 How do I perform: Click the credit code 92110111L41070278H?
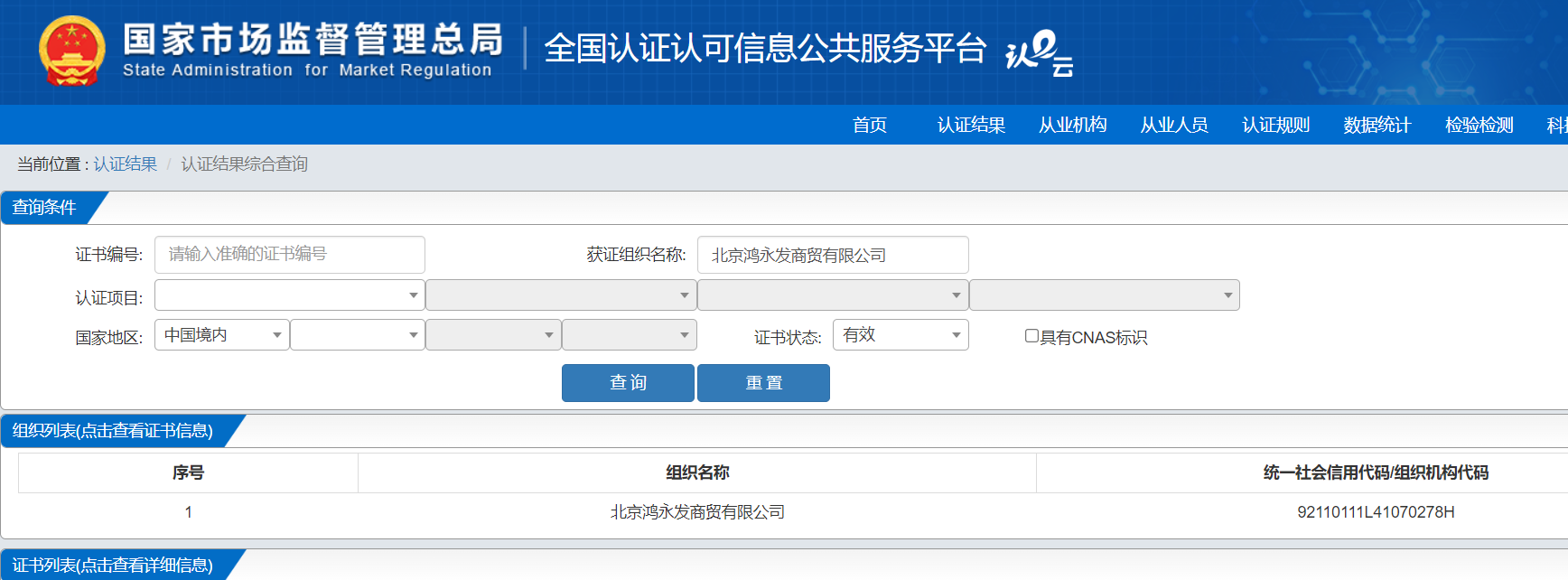1376,512
